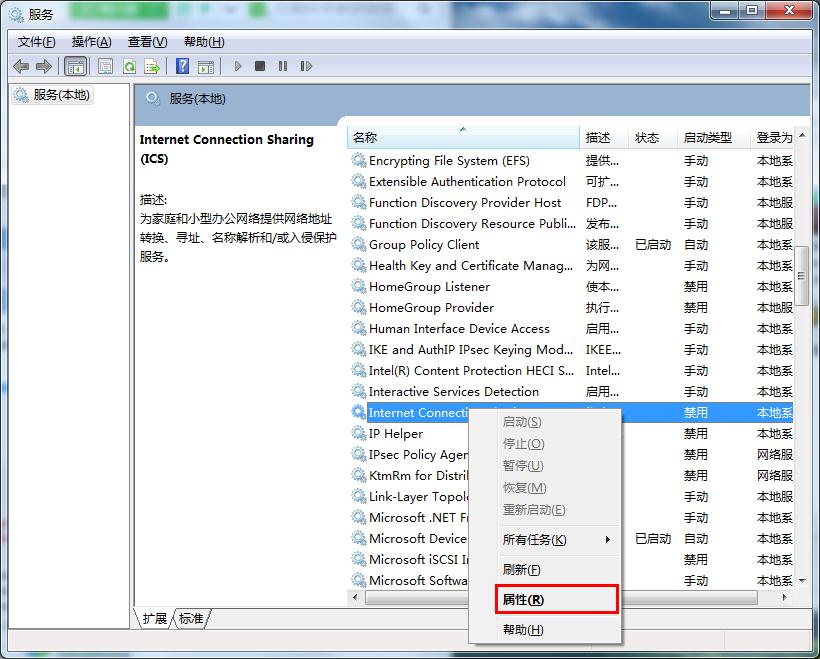Switch to the 扩展 tab
The height and width of the screenshot is (659, 820).
point(154,619)
